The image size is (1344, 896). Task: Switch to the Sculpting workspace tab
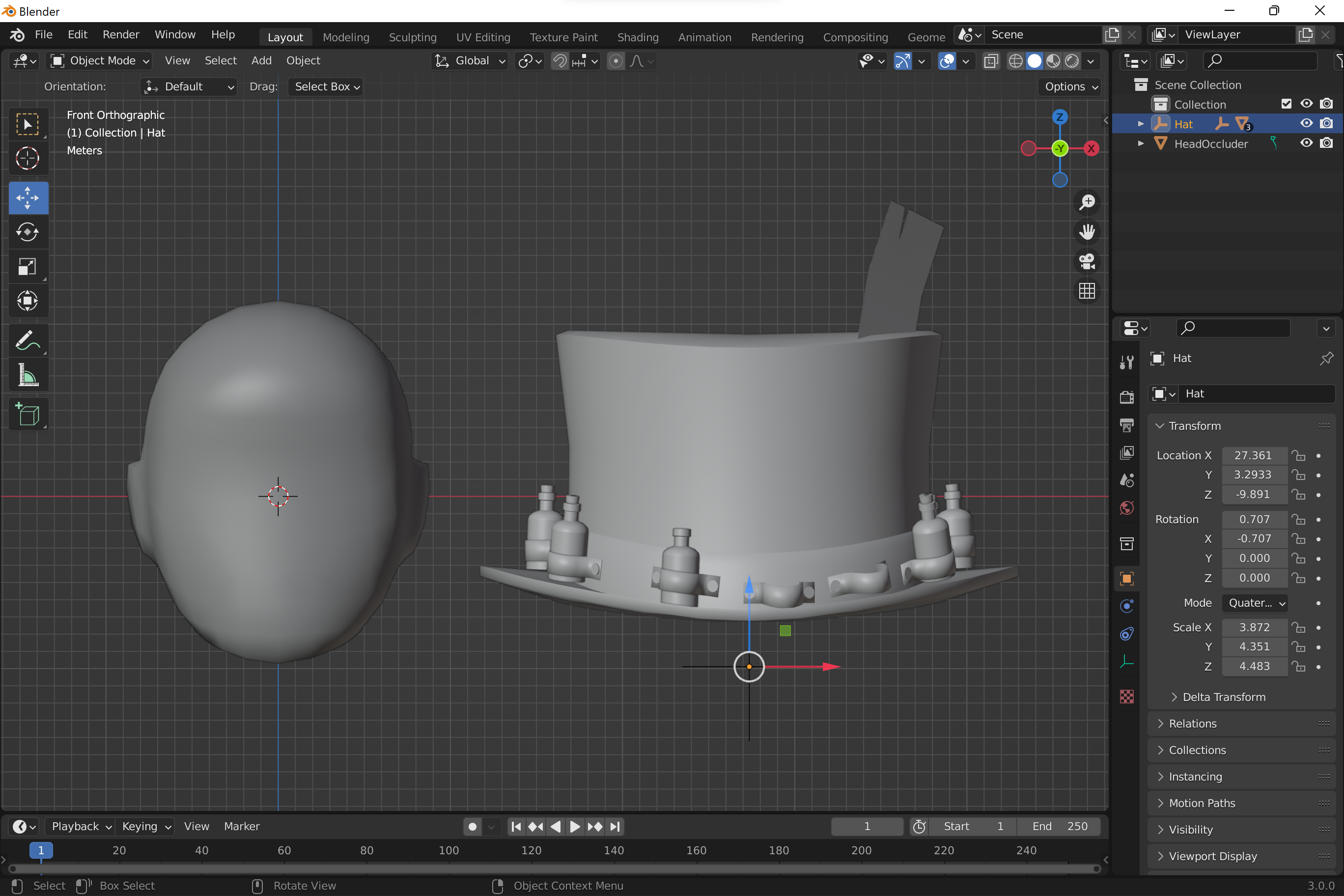click(x=412, y=37)
